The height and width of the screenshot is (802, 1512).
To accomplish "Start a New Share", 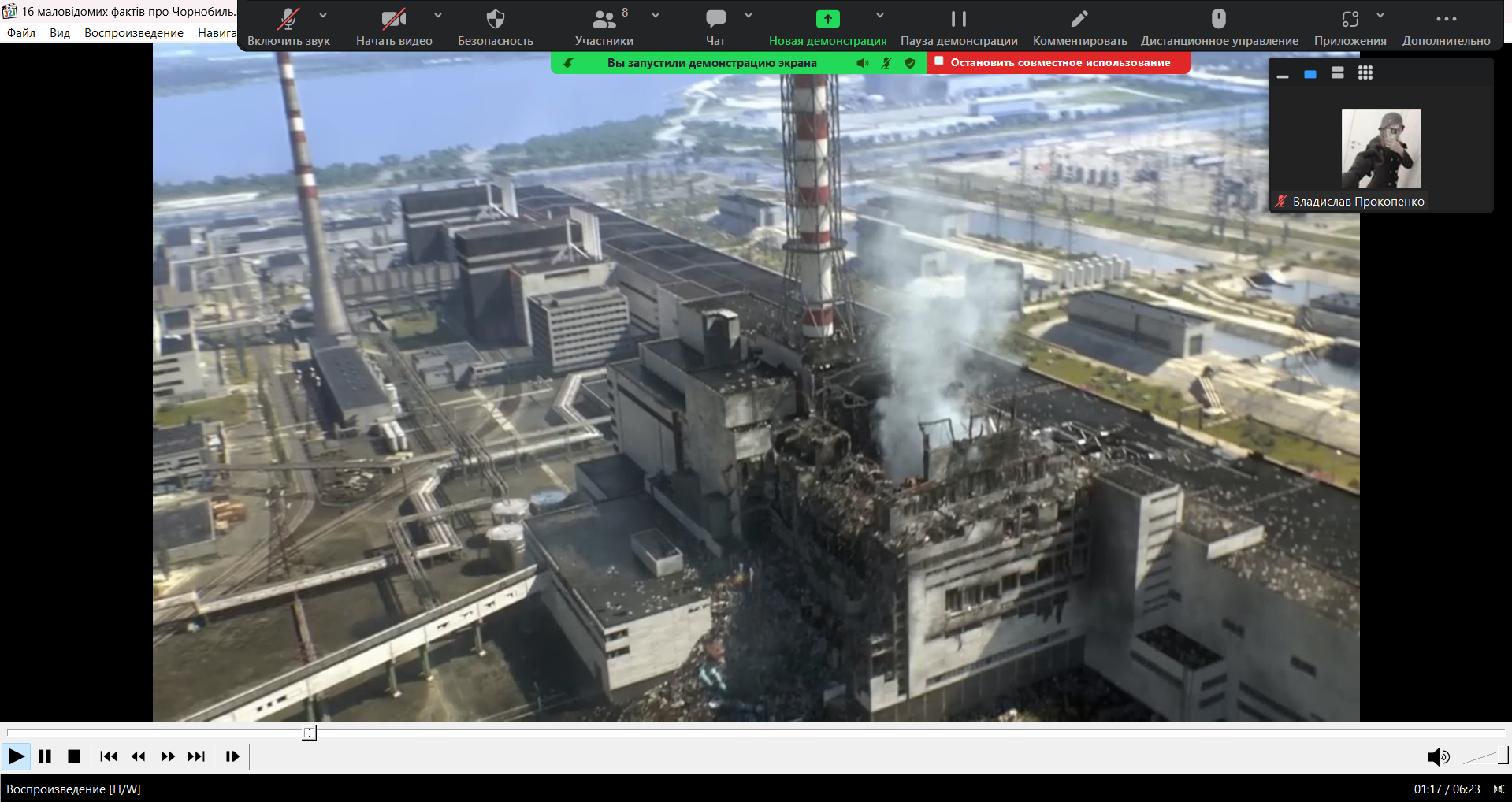I will pyautogui.click(x=827, y=20).
